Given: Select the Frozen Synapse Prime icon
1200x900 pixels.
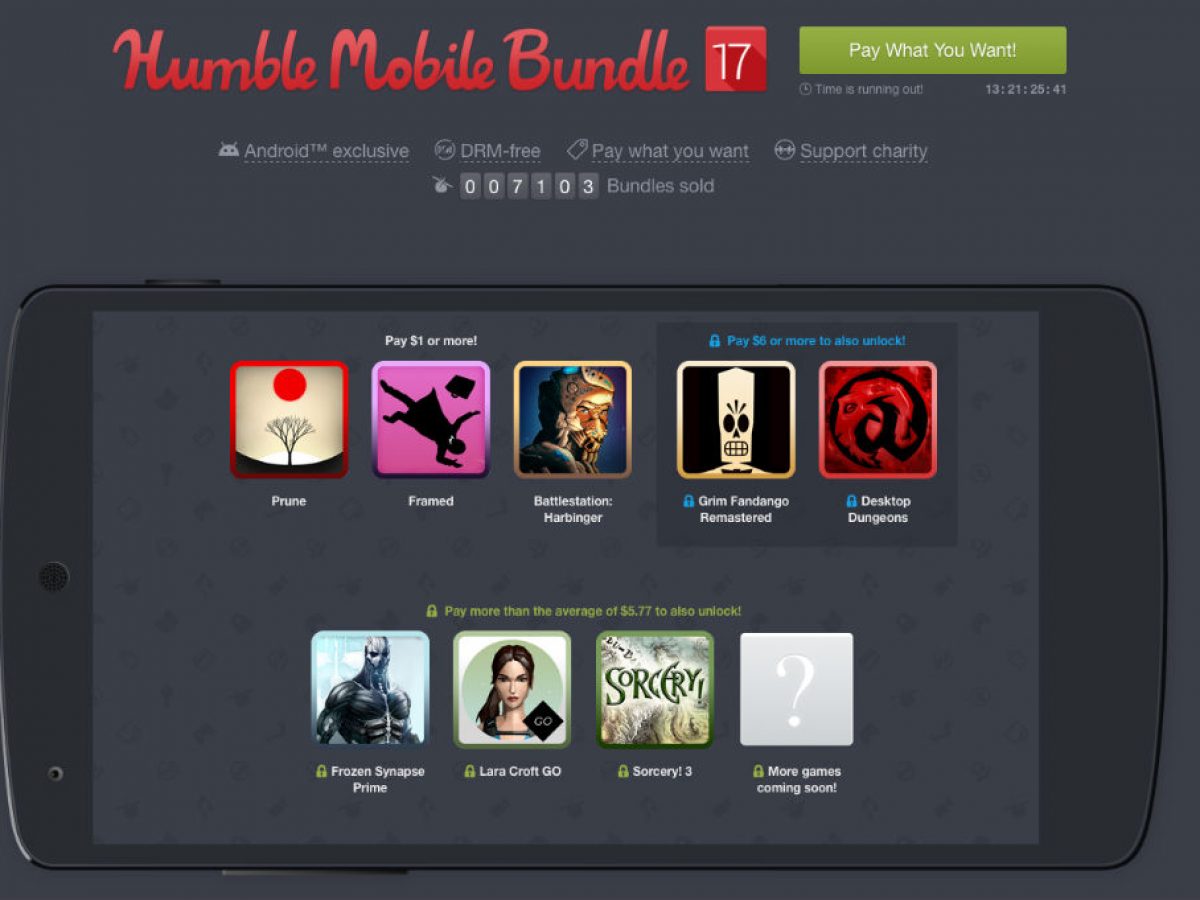Looking at the screenshot, I should point(370,689).
